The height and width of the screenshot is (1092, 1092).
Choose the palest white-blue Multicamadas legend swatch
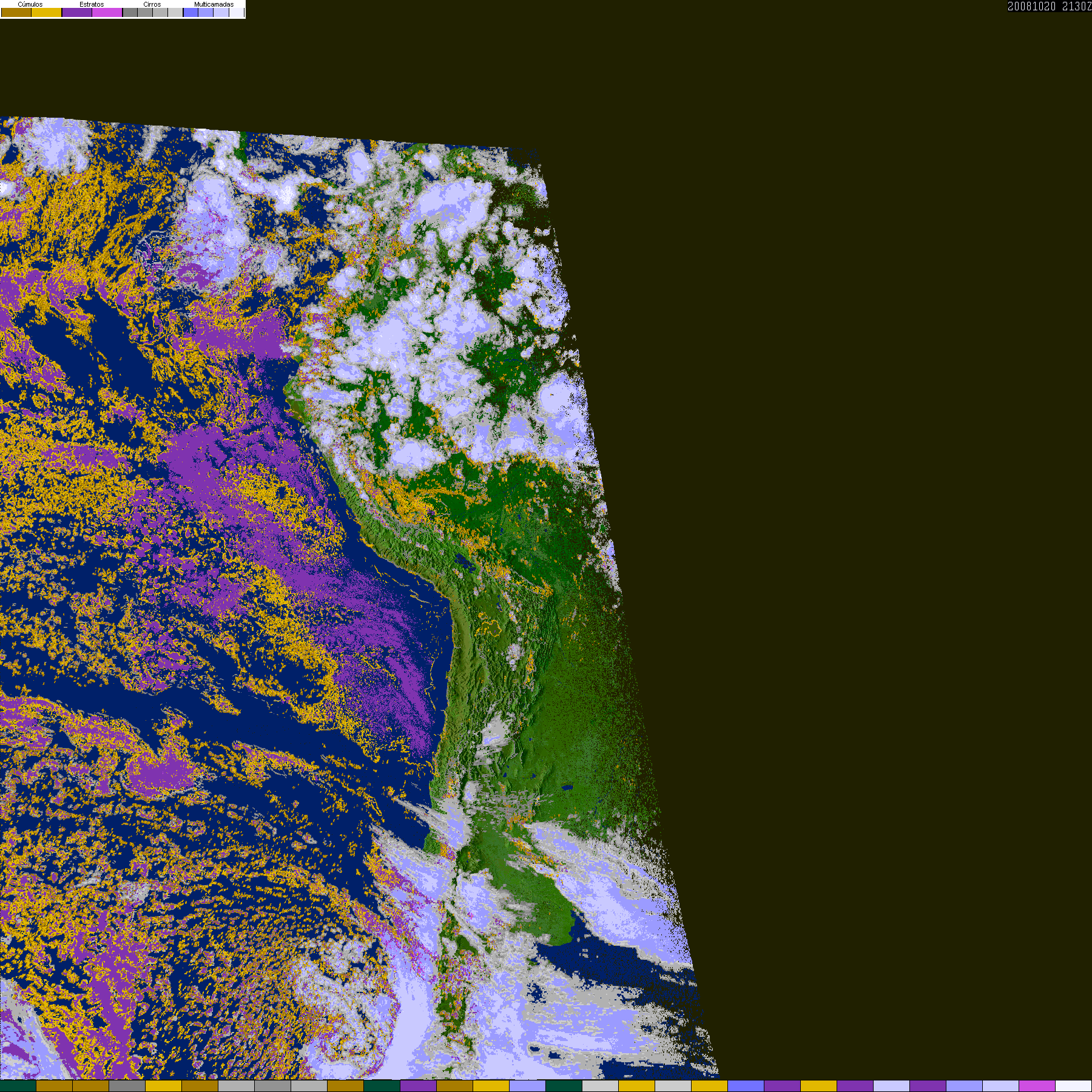(237, 12)
